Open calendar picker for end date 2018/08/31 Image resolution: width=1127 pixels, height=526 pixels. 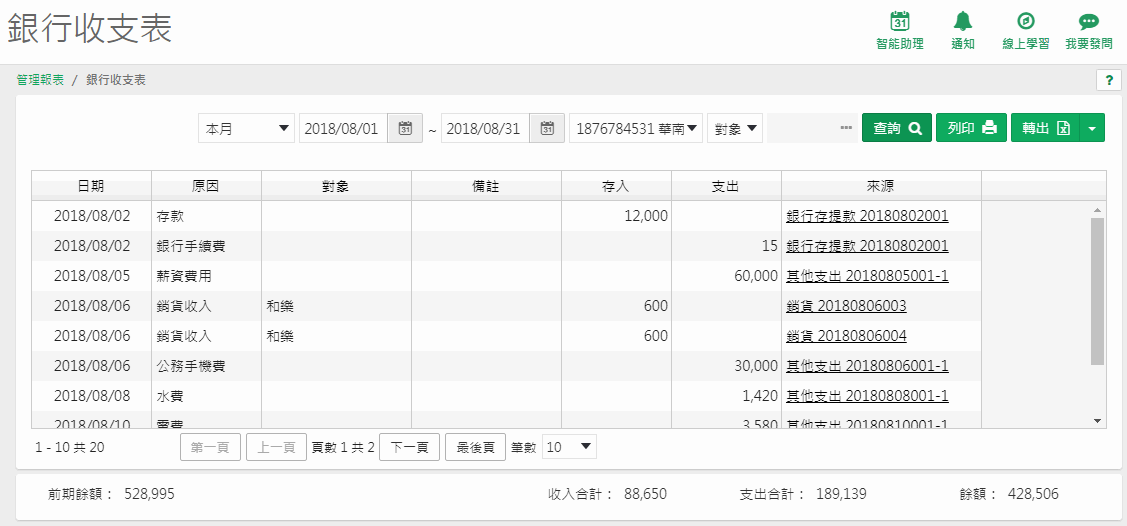pyautogui.click(x=547, y=129)
